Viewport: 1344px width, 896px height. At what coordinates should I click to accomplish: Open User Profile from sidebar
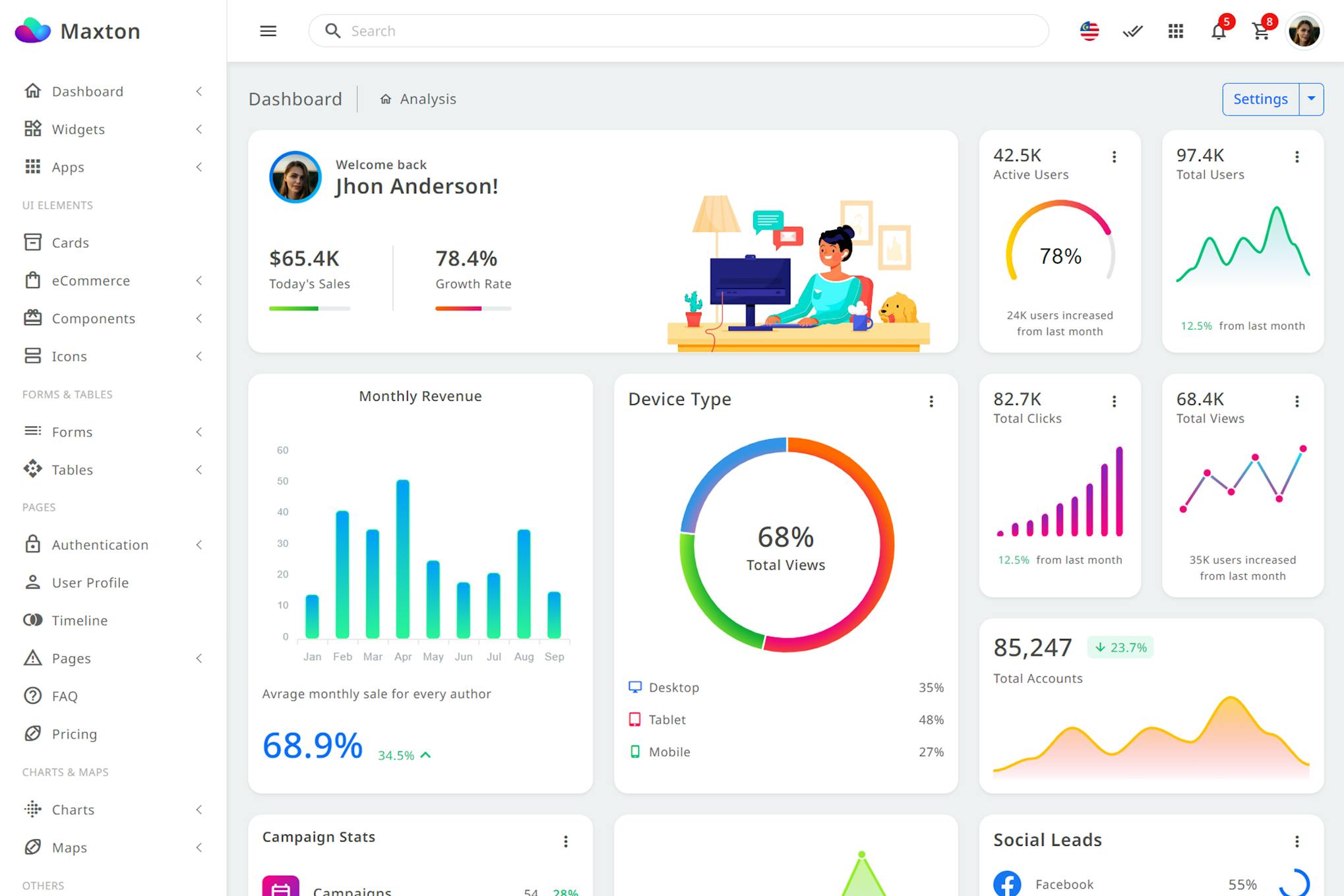[x=90, y=583]
